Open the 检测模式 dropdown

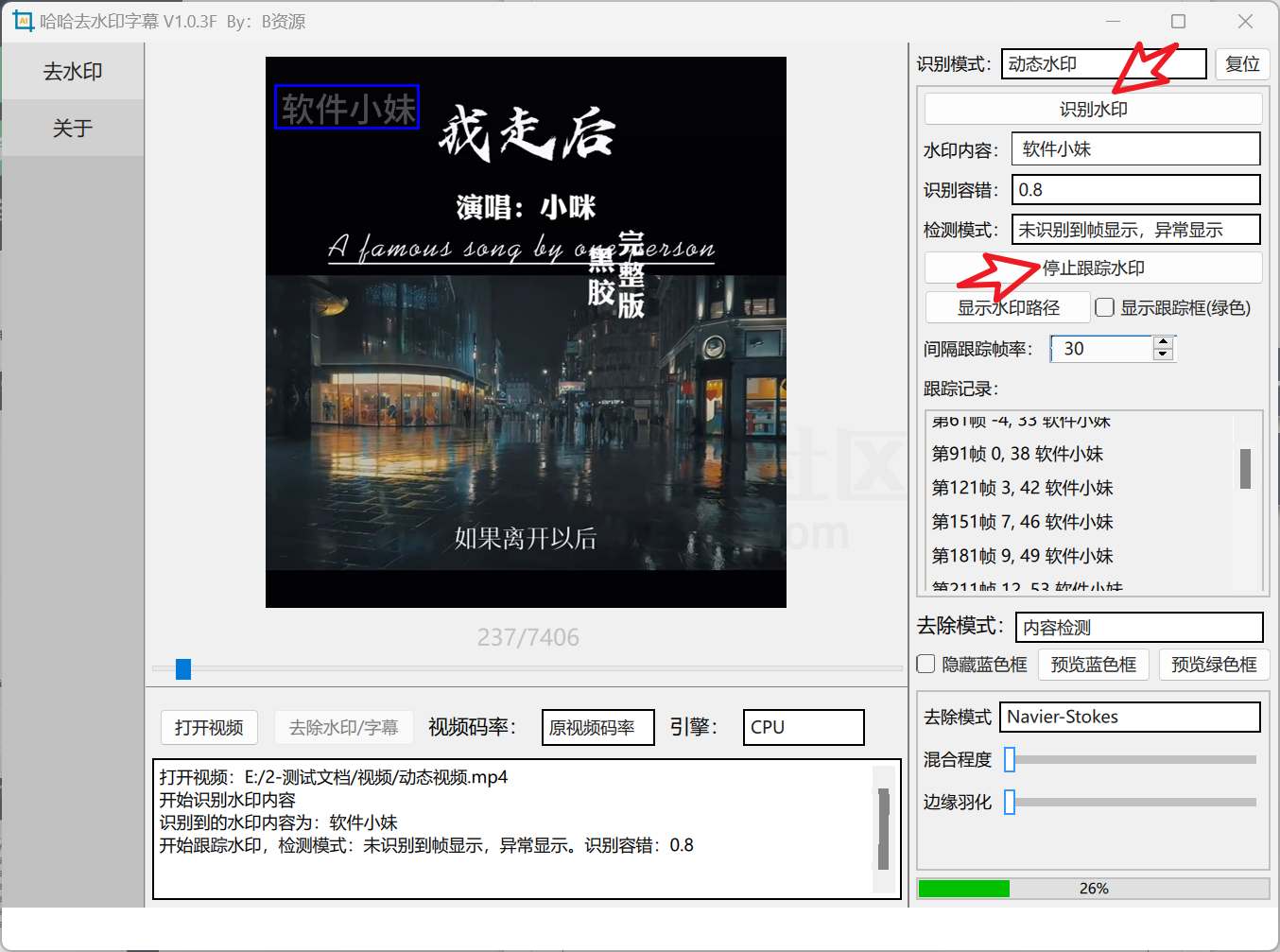point(1135,229)
